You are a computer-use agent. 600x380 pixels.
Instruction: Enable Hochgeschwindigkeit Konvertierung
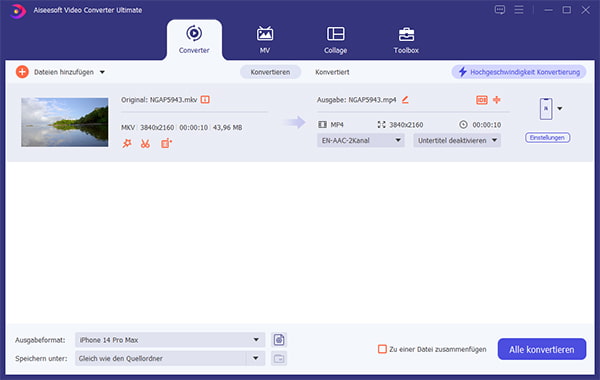[x=519, y=72]
